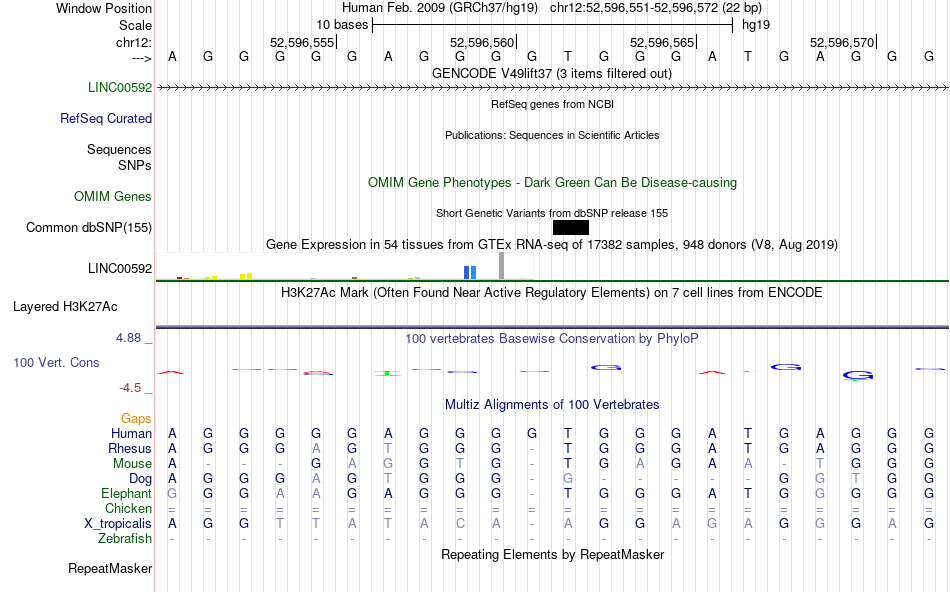Click the Chicken alignment row label

[x=128, y=508]
